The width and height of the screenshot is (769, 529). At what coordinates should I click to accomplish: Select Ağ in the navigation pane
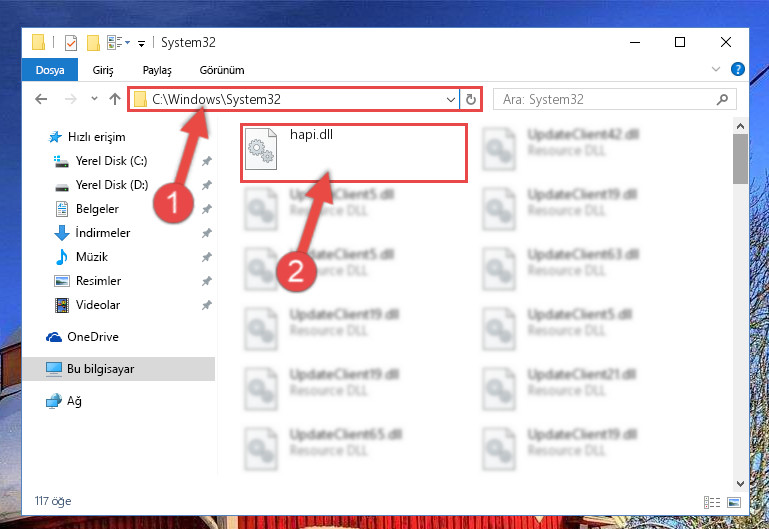pos(74,401)
